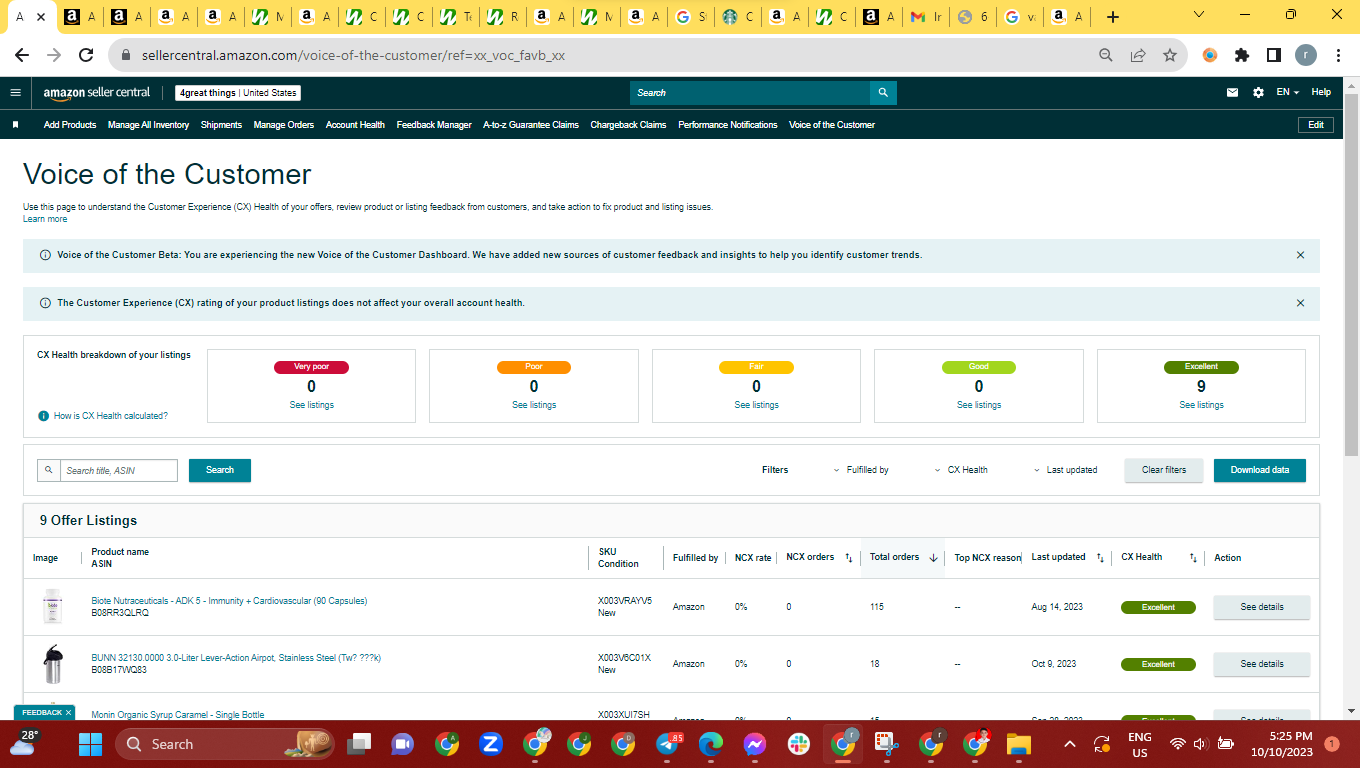Open the Learn more link

[45, 219]
